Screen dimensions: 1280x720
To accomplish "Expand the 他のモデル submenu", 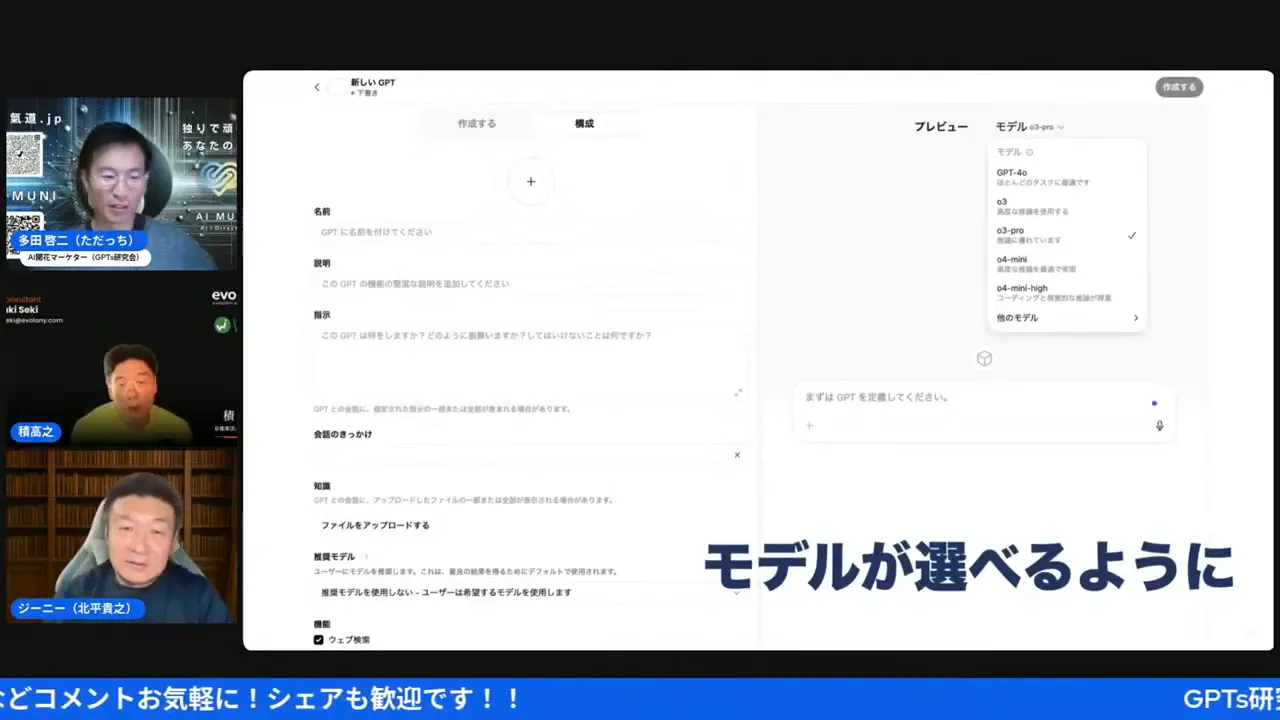I will coord(1066,318).
